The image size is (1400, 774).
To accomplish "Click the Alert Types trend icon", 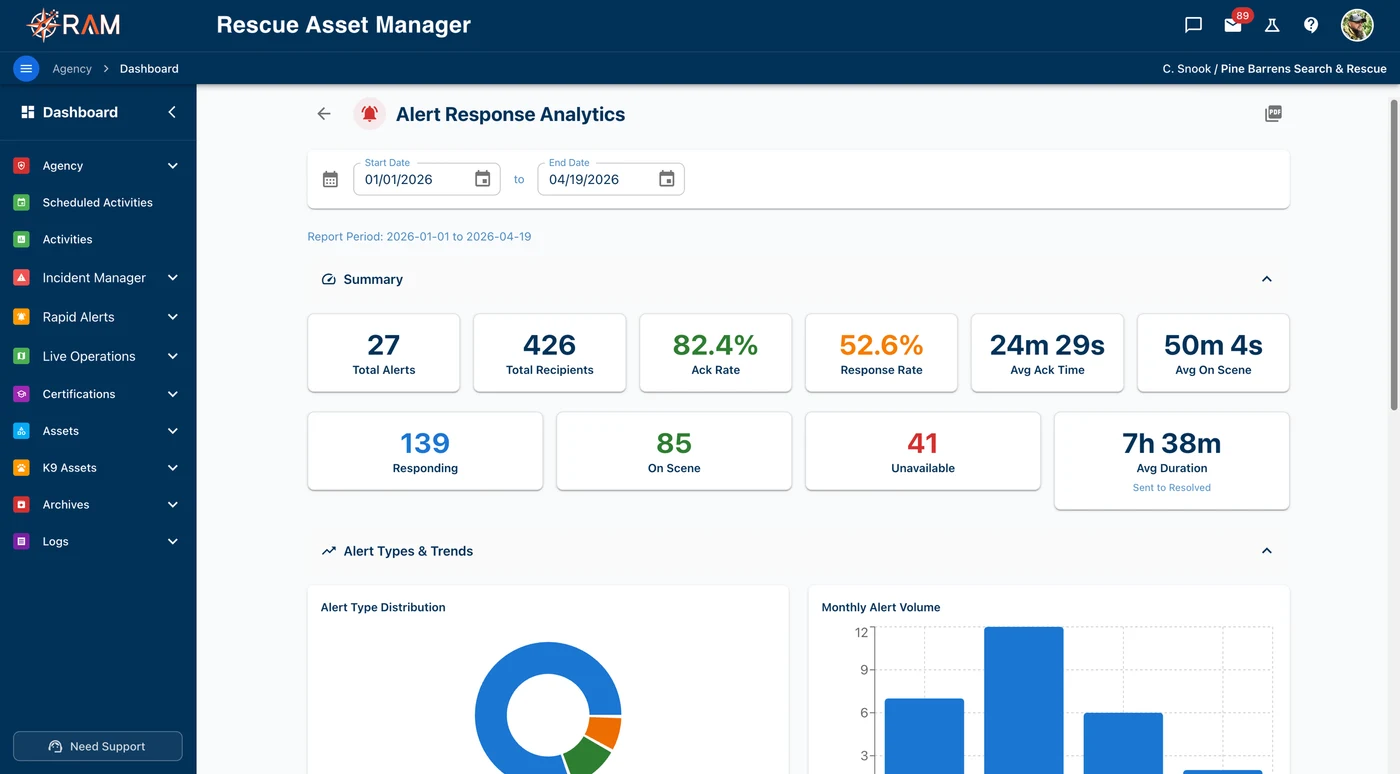I will [x=328, y=551].
